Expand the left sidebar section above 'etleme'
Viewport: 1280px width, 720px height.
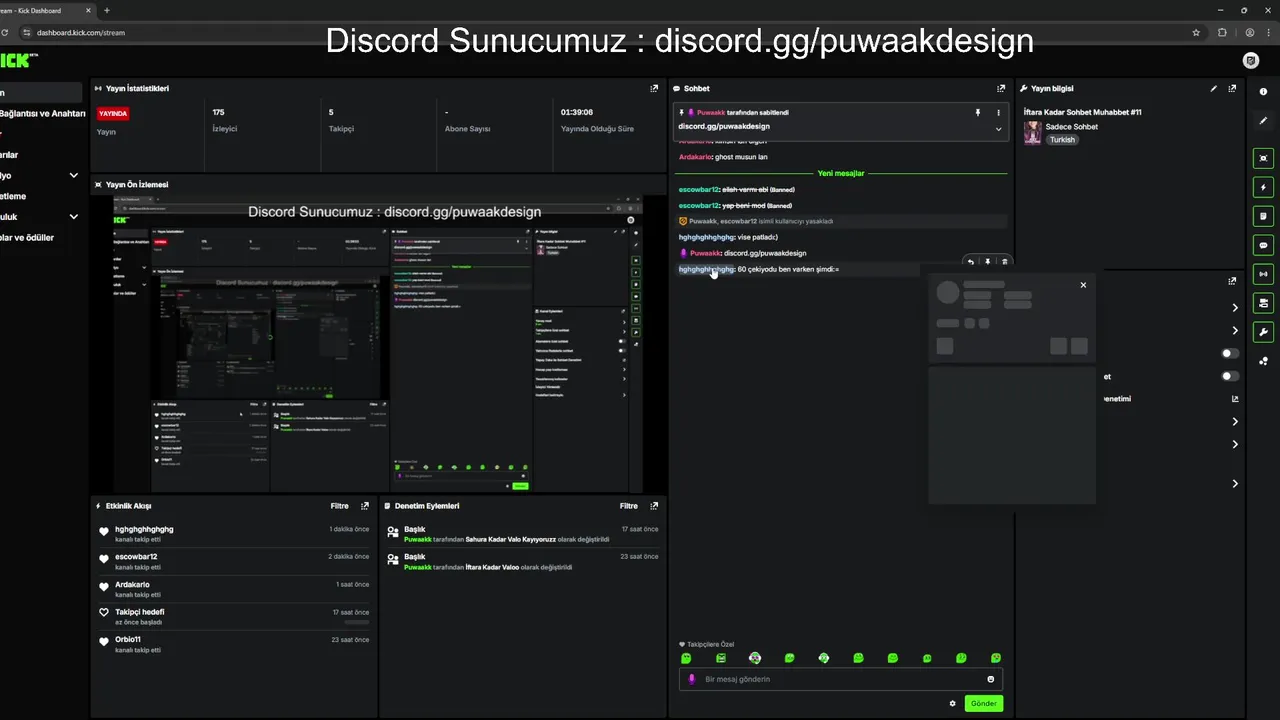(x=73, y=175)
